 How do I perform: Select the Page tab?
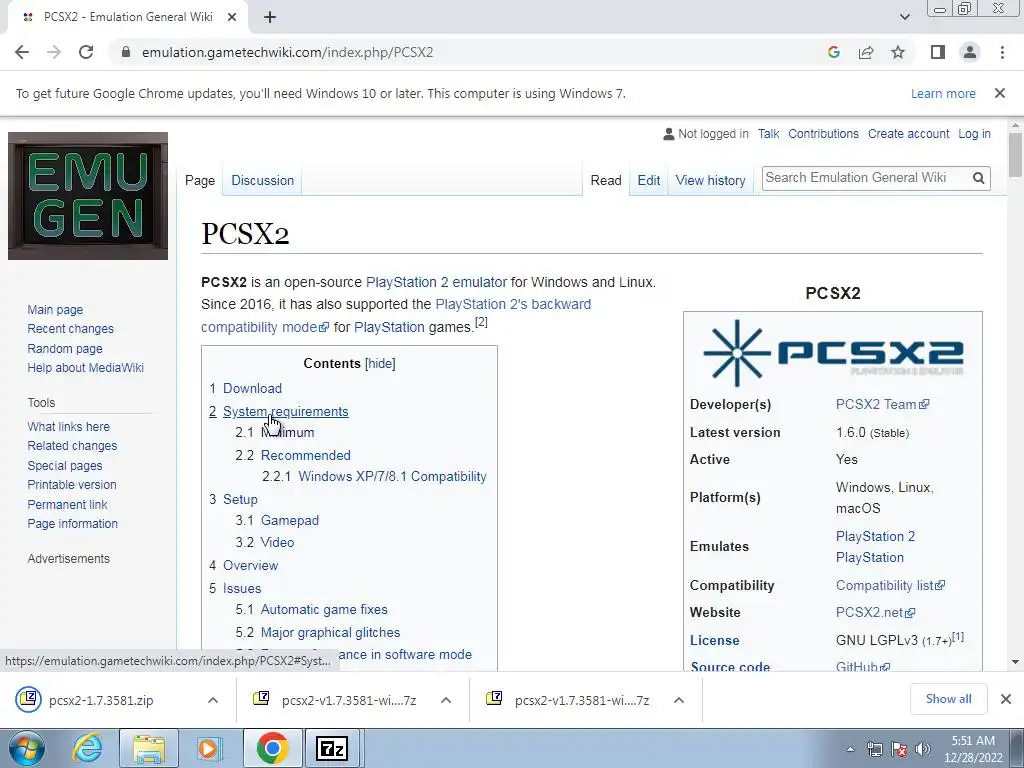point(200,180)
